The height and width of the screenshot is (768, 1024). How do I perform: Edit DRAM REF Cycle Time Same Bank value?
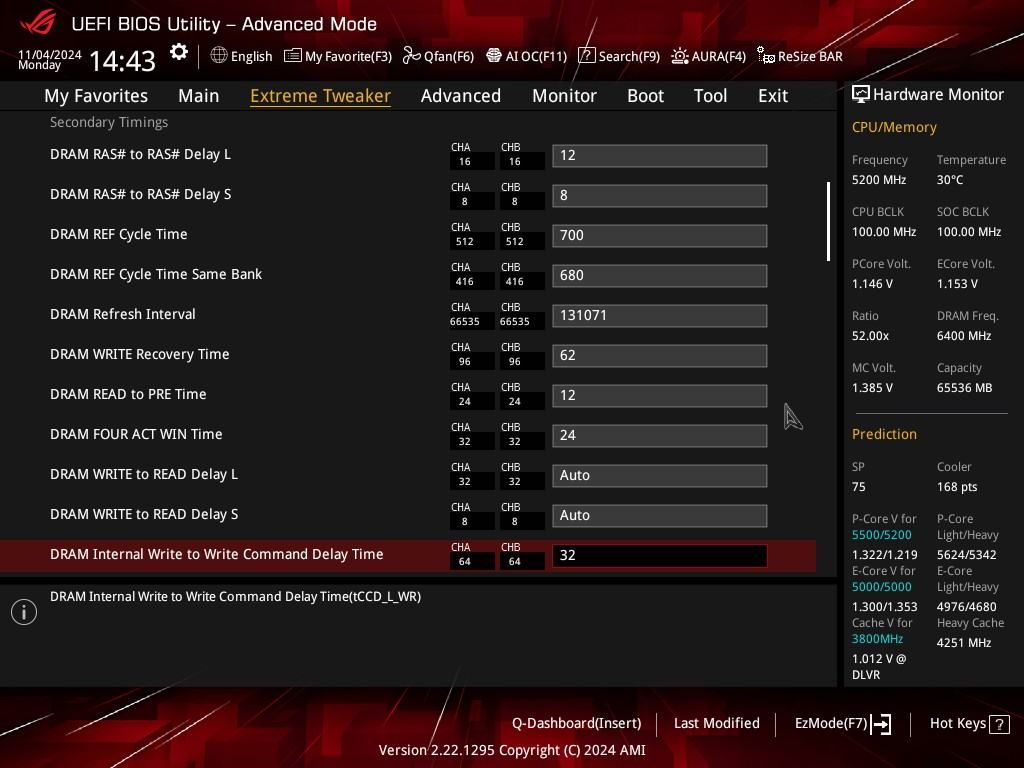(x=660, y=276)
